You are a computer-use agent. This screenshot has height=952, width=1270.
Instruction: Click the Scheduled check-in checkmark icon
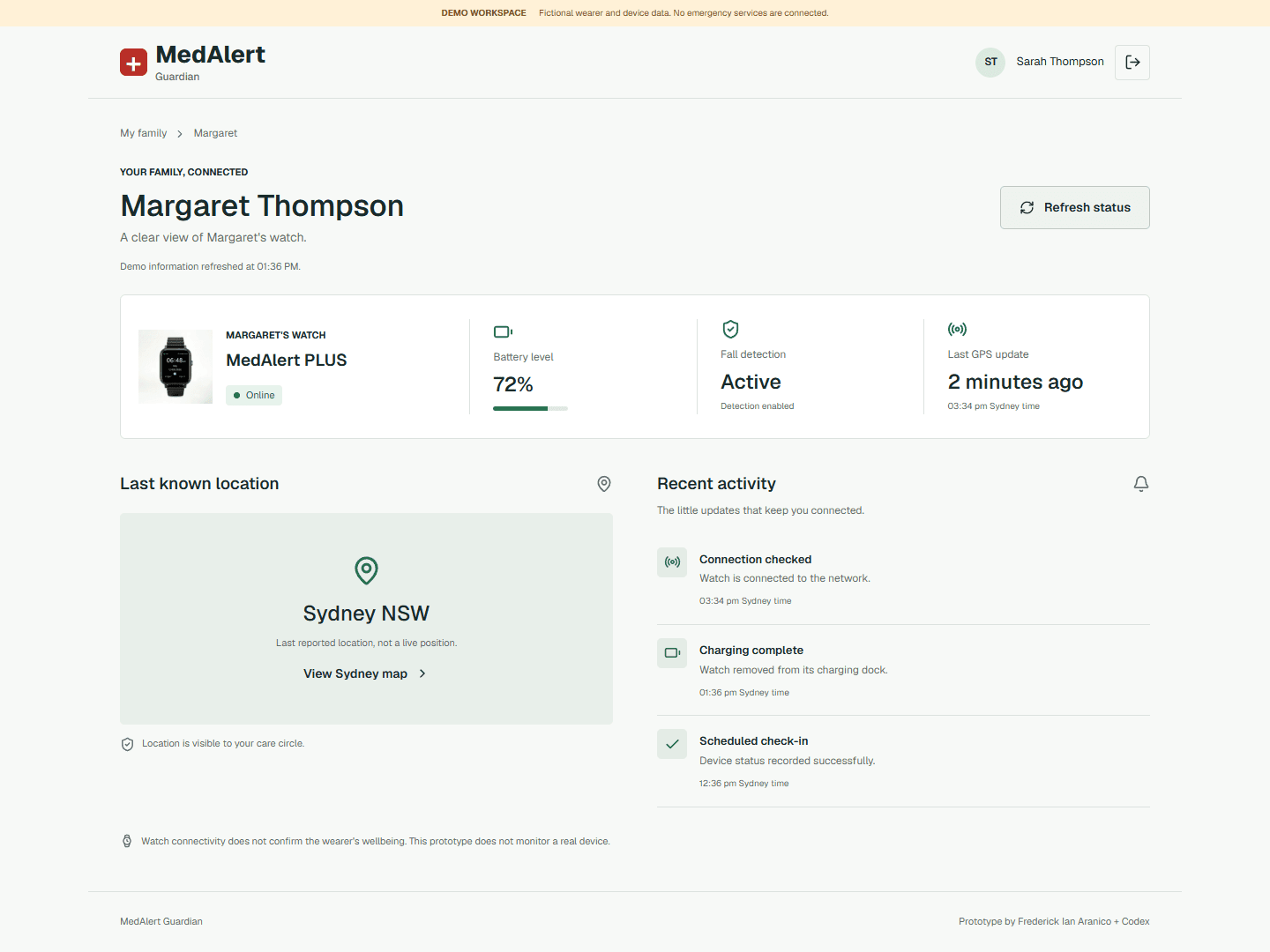point(672,744)
